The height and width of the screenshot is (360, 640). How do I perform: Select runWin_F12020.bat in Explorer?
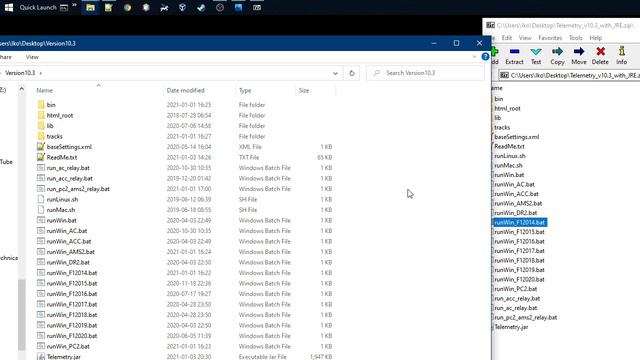click(72, 336)
